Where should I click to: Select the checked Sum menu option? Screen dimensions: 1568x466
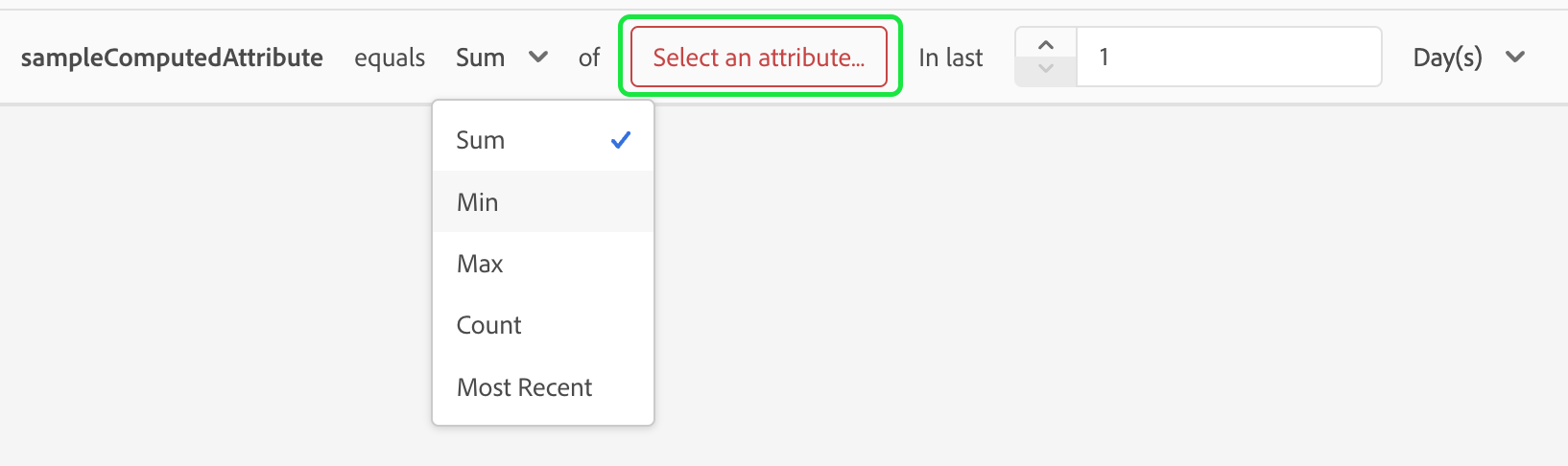481,140
